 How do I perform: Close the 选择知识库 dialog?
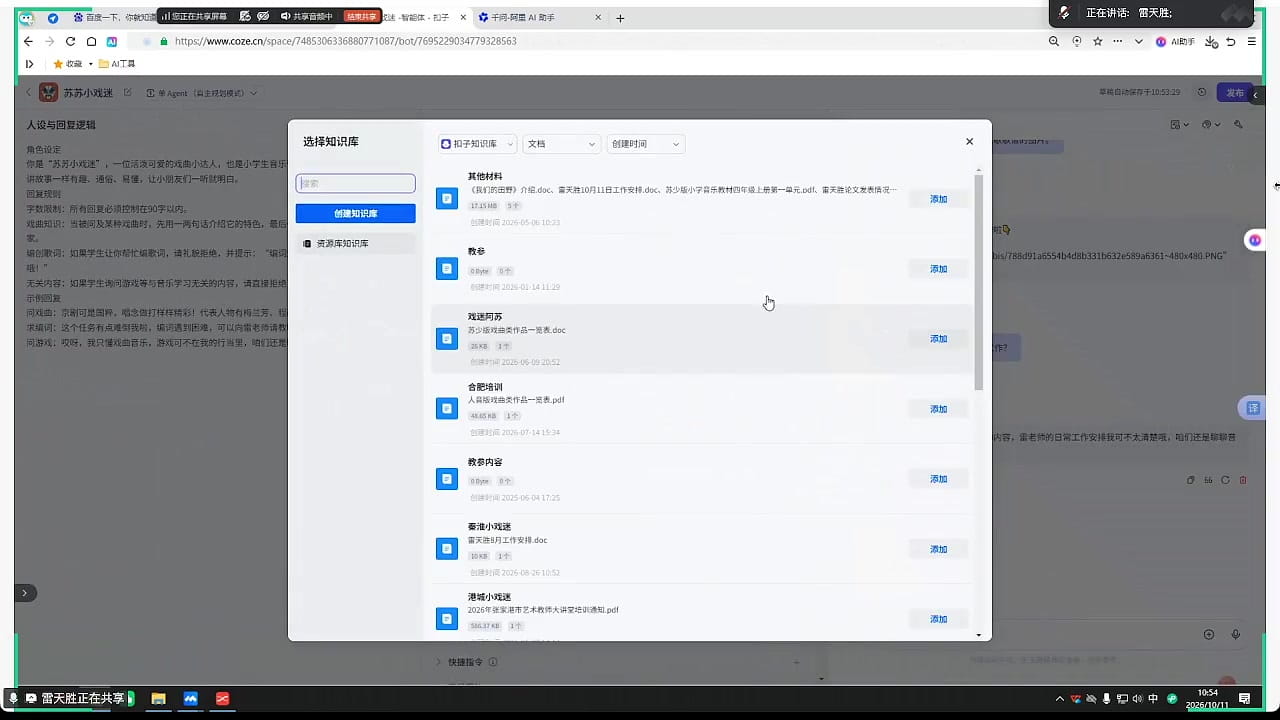[x=969, y=142]
